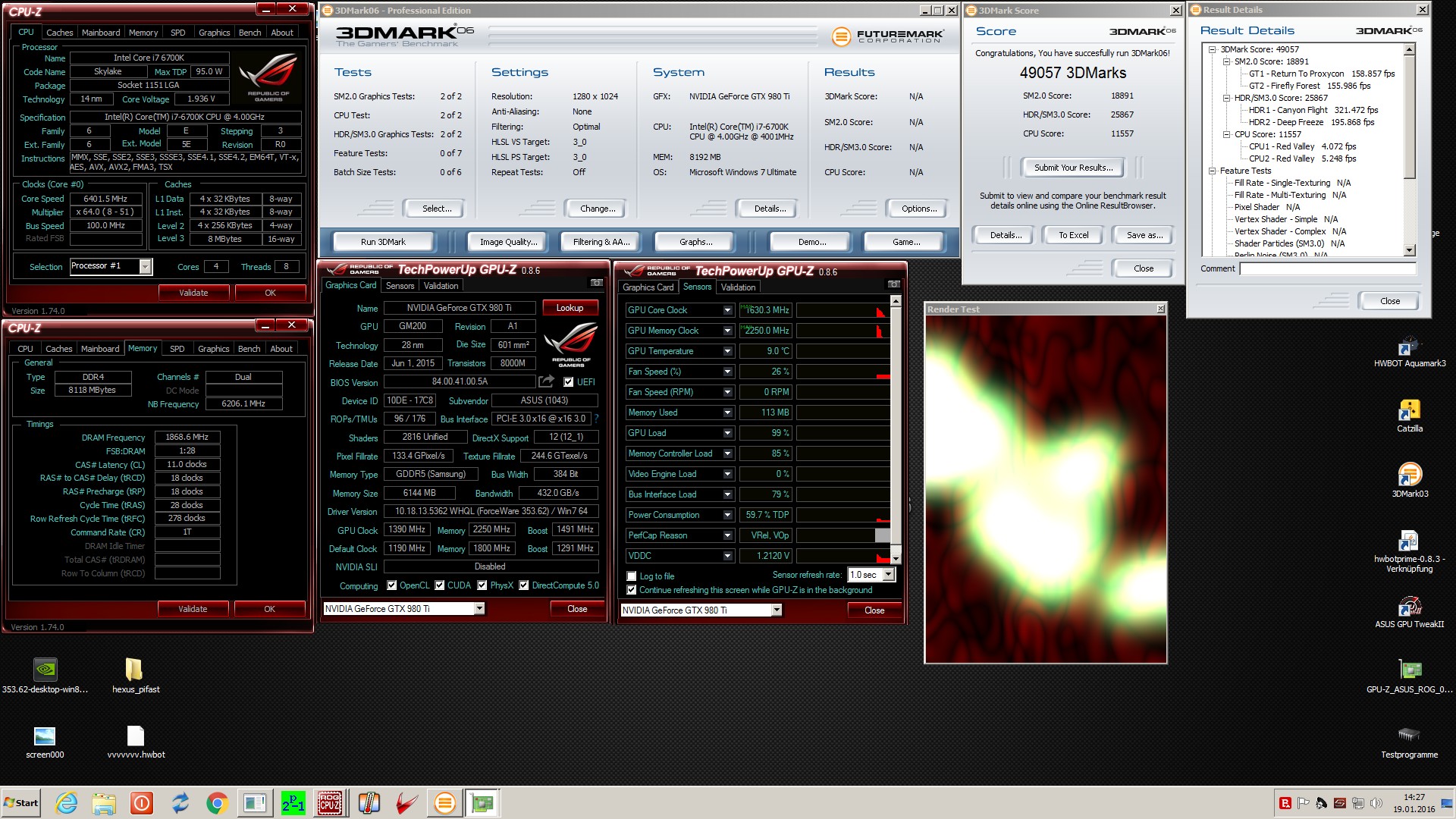Click the red power icon in taskbar
This screenshot has height=819, width=1456.
tap(142, 802)
